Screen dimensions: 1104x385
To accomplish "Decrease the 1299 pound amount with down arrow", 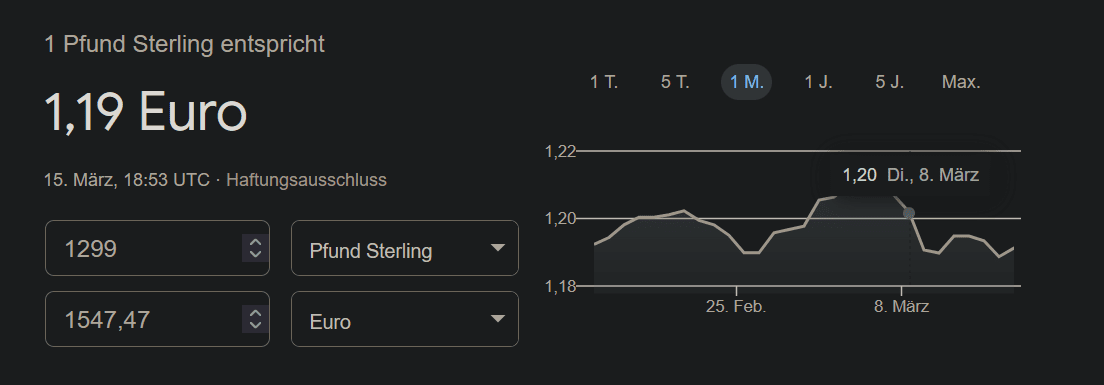I will click(x=256, y=254).
